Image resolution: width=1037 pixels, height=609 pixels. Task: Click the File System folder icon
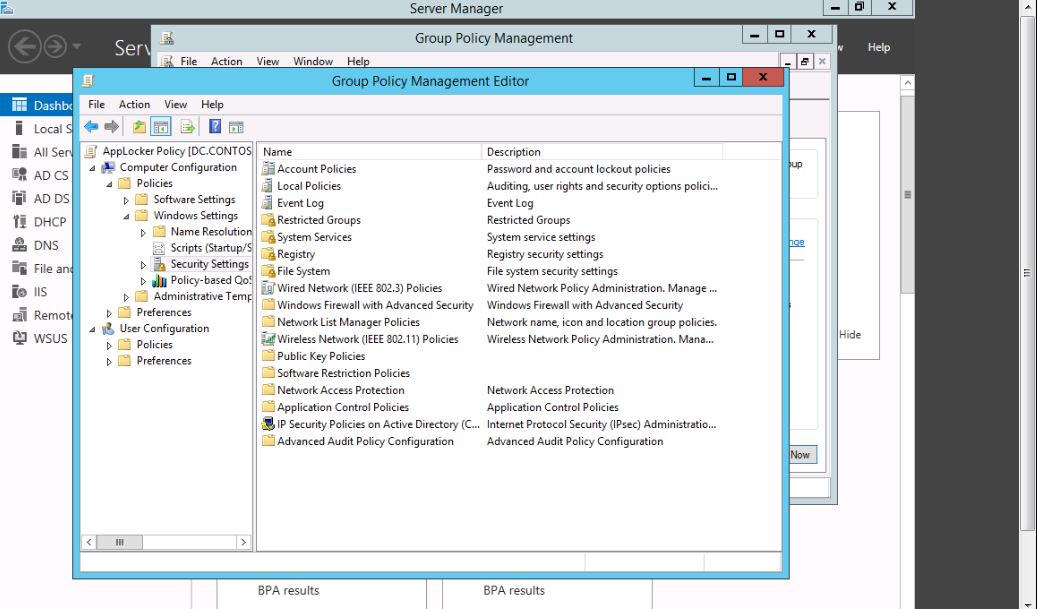[268, 271]
